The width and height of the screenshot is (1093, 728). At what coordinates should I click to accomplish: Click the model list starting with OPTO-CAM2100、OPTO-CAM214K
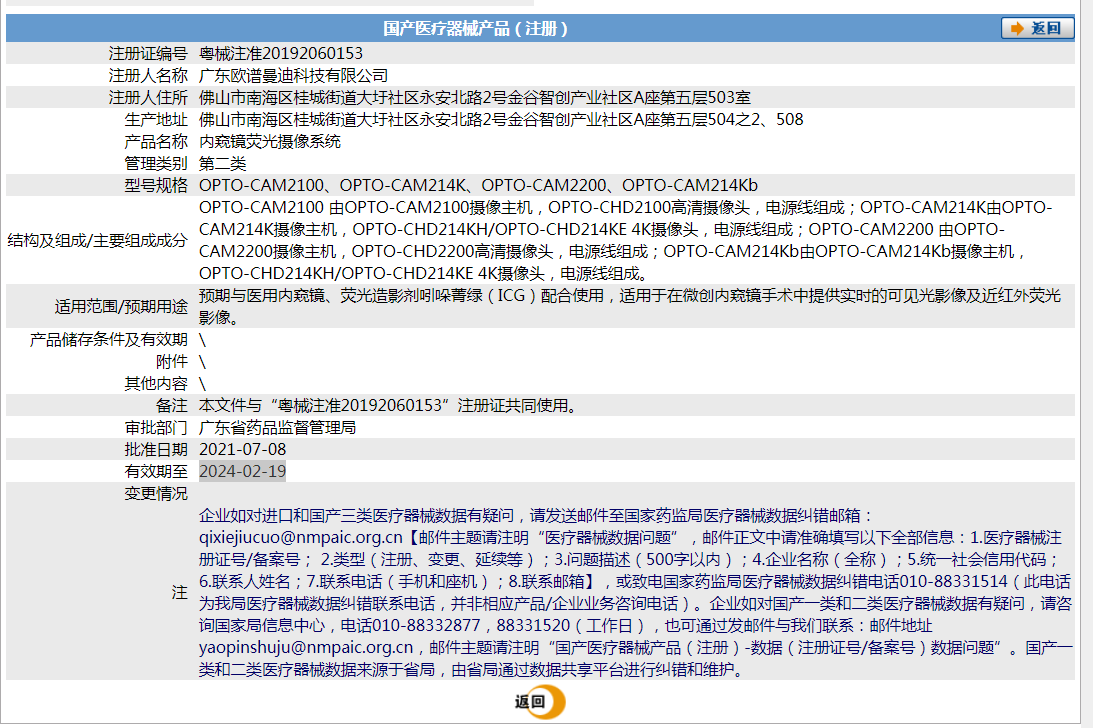478,185
